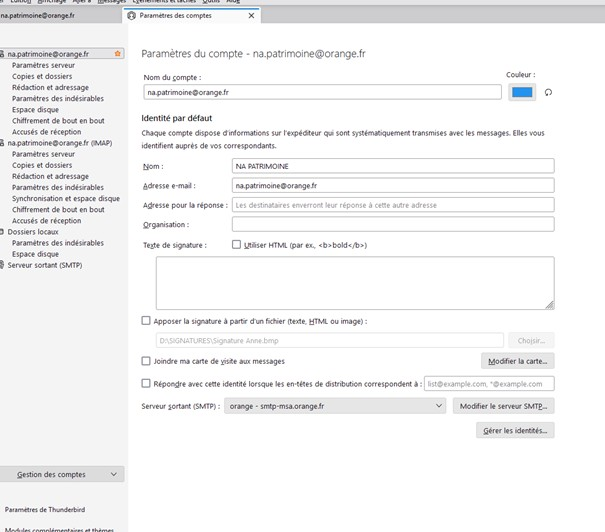Click Modifier le serveur SMTP... button
Image resolution: width=605 pixels, height=532 pixels.
point(504,406)
